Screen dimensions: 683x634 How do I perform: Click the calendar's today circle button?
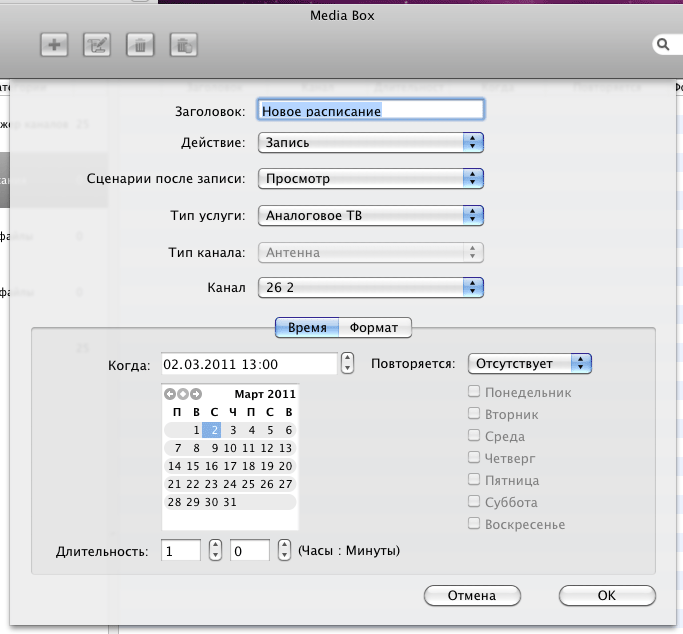click(183, 394)
